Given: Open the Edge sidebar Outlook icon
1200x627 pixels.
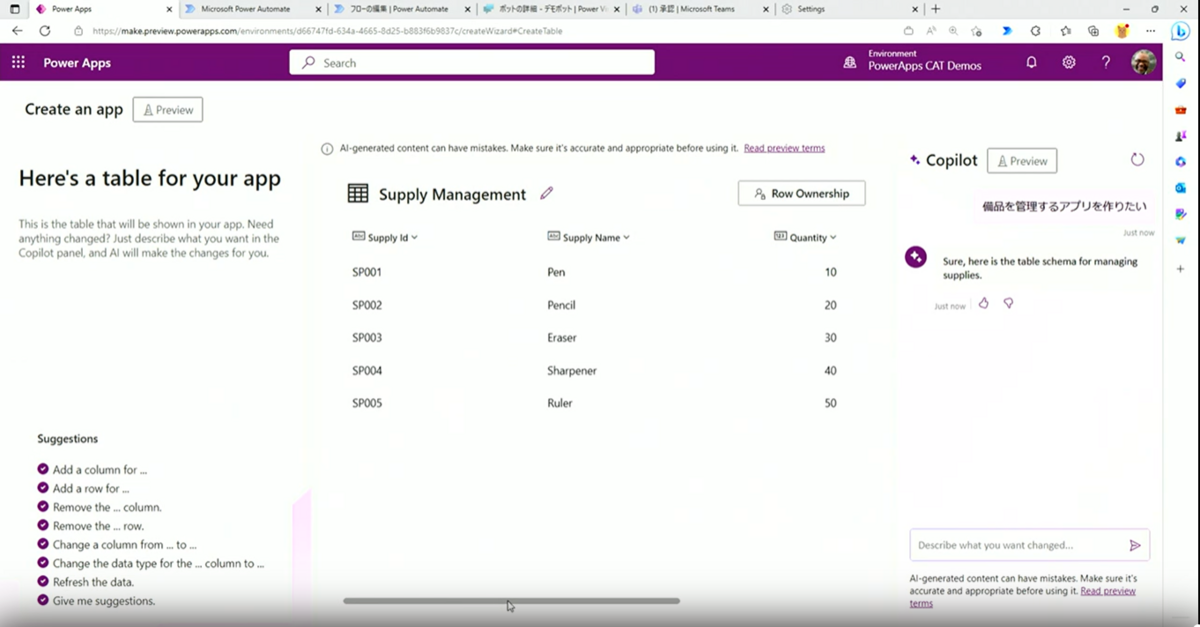Looking at the screenshot, I should tap(1180, 187).
